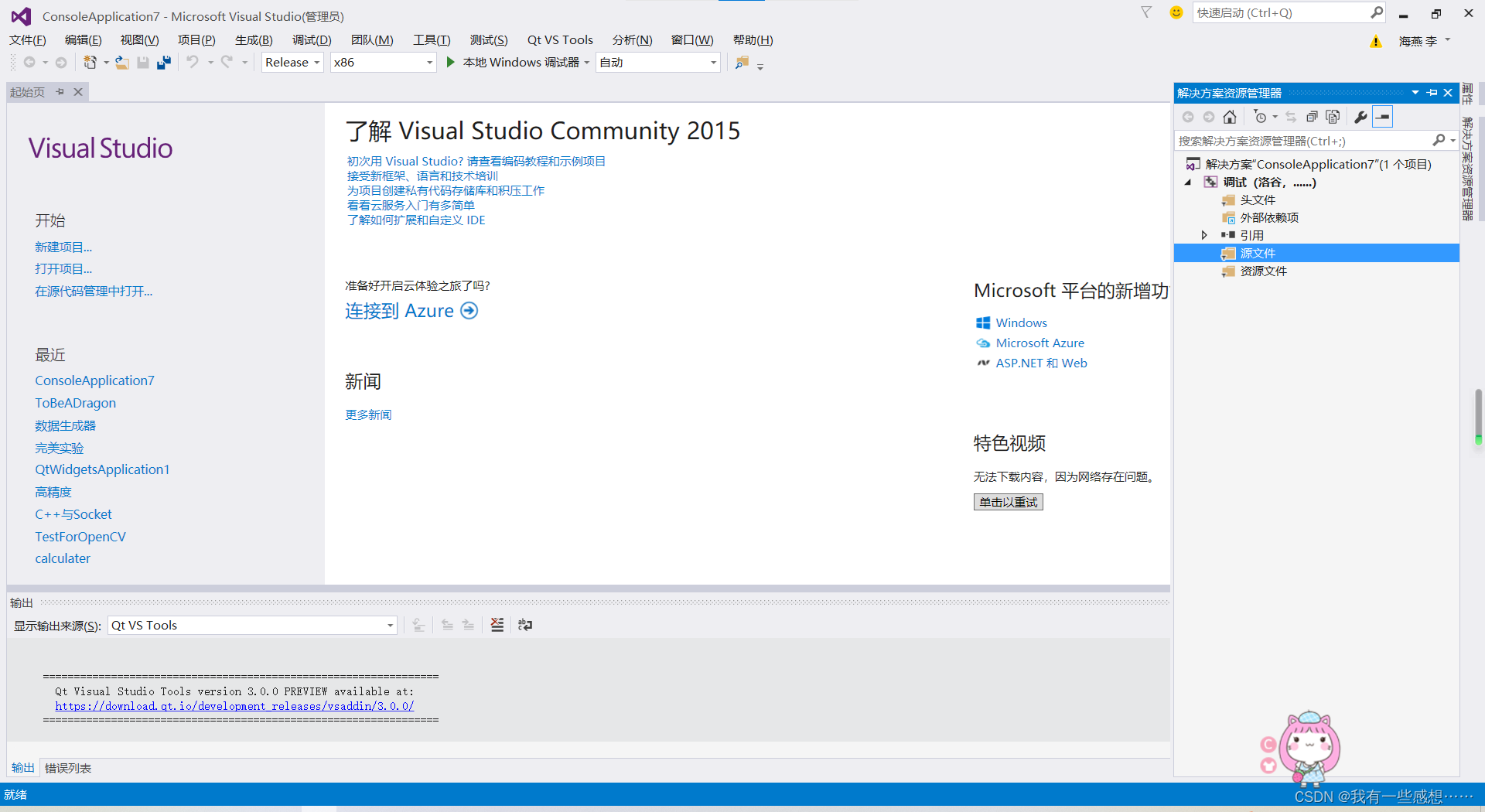Viewport: 1485px width, 812px height.
Task: Open the Qt VS Tools menu
Action: coord(560,40)
